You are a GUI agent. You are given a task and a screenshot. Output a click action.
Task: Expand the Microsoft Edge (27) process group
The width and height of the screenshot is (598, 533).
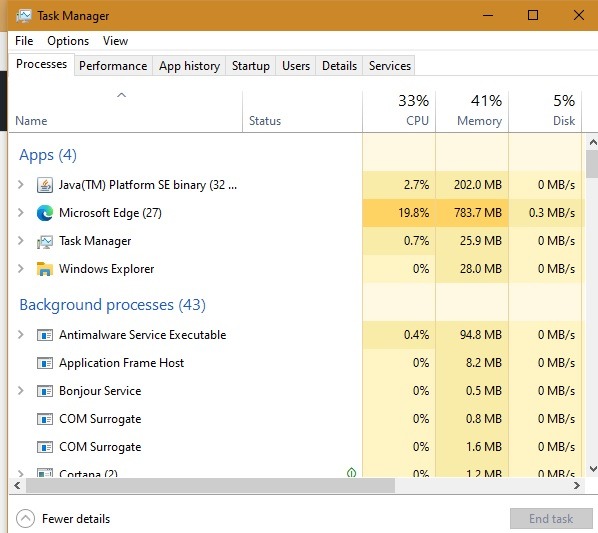(x=21, y=213)
